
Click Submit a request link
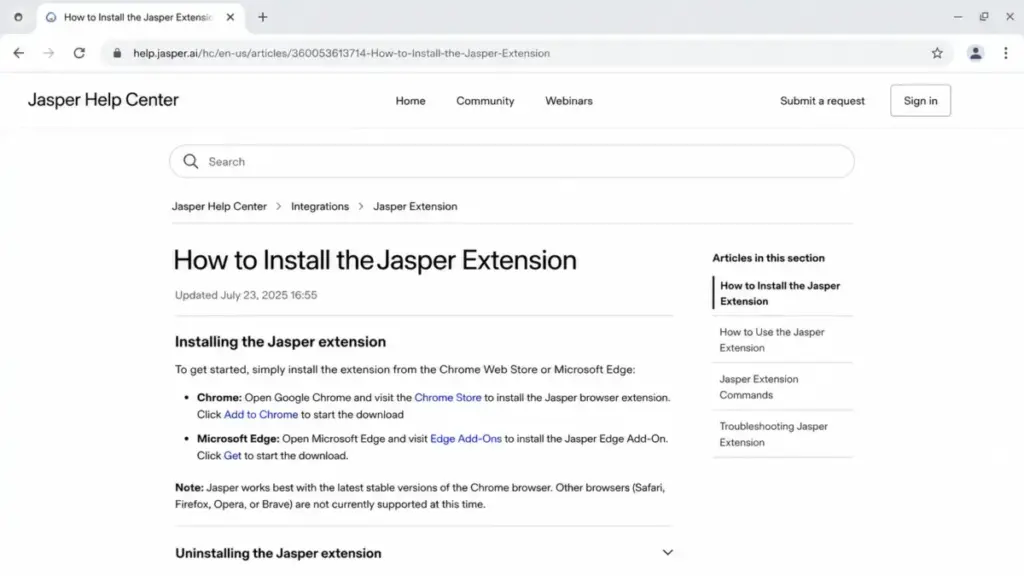pyautogui.click(x=822, y=101)
